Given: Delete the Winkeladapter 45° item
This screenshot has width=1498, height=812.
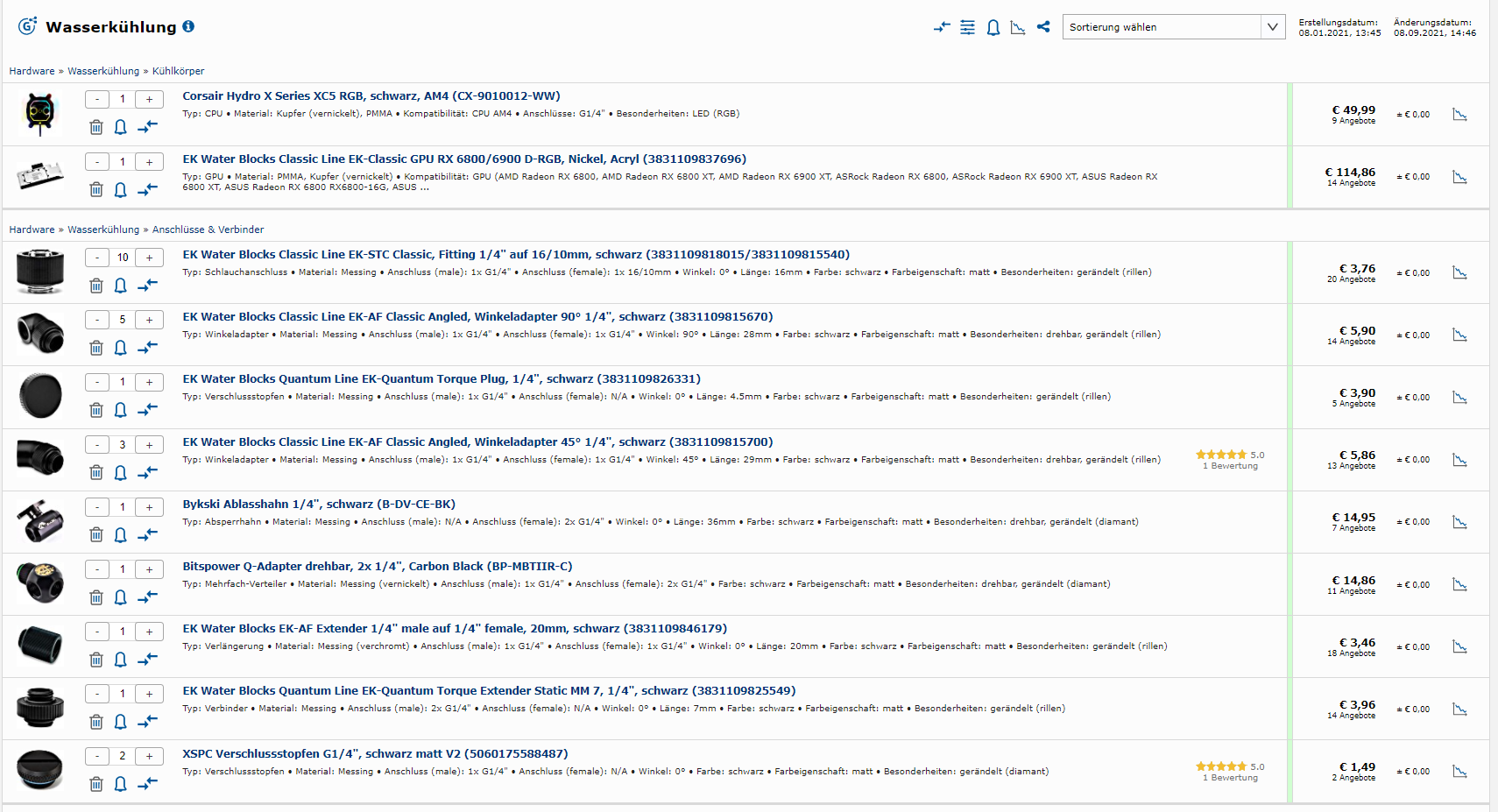Looking at the screenshot, I should 96,472.
